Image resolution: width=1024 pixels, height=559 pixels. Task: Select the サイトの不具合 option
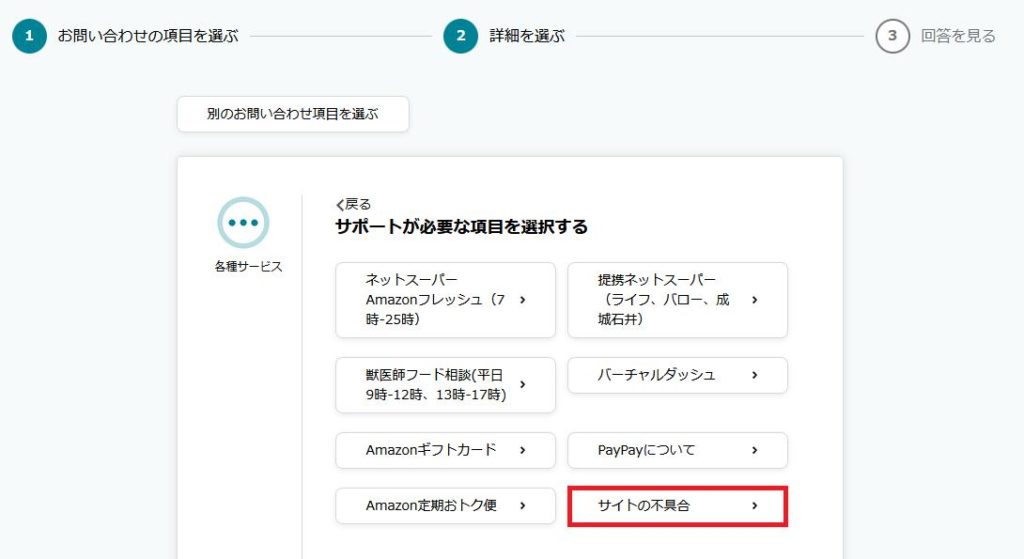[x=677, y=506]
